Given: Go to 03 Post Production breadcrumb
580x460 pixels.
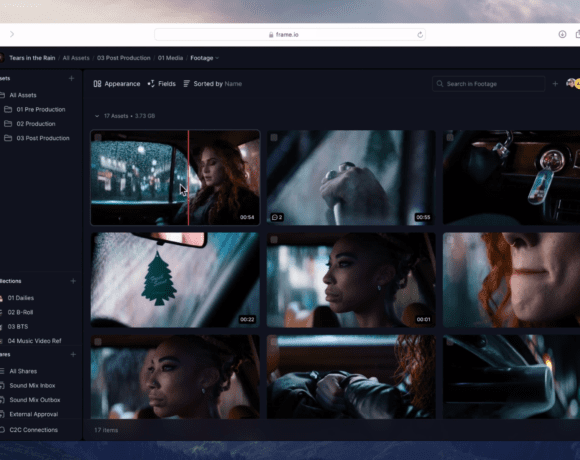Looking at the screenshot, I should [124, 58].
